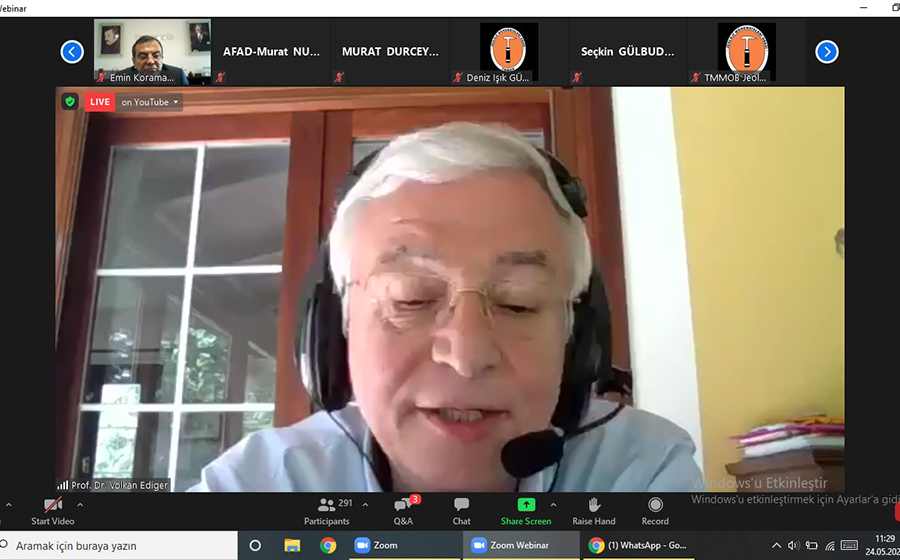
Task: Expand the arrow next to Participants
Action: point(365,505)
